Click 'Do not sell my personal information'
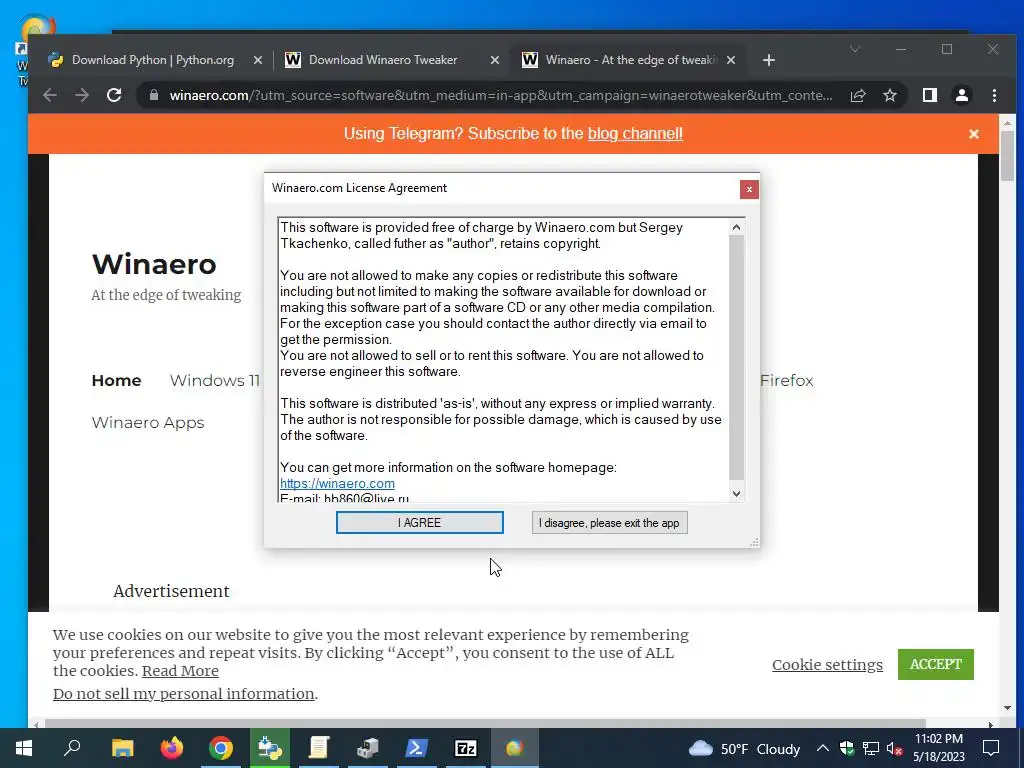The height and width of the screenshot is (768, 1024). pyautogui.click(x=184, y=694)
